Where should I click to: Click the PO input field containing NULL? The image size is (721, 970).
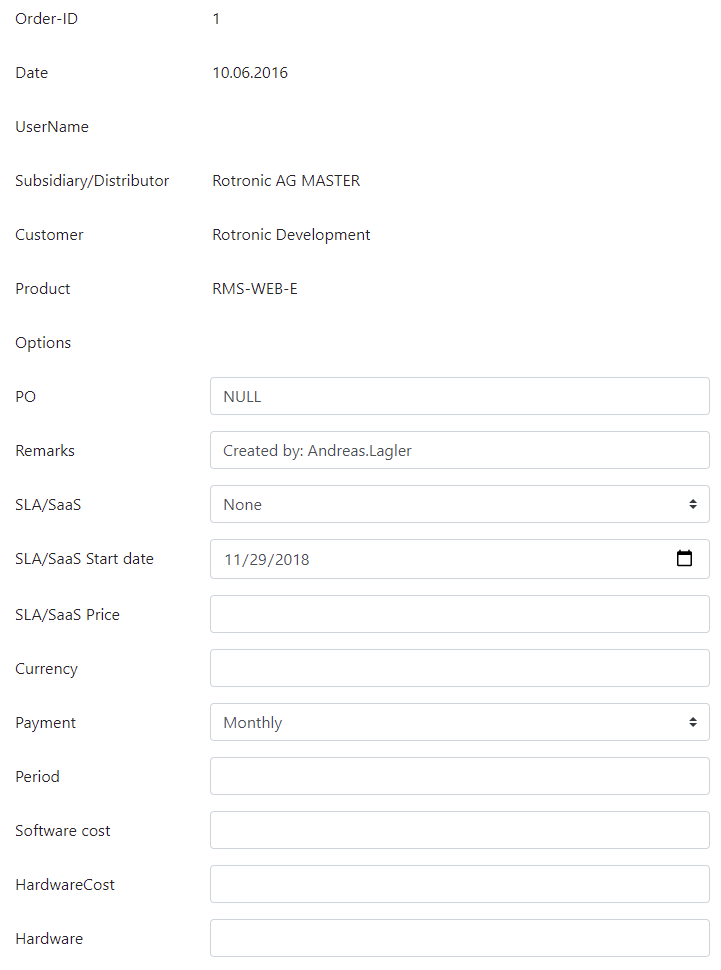[460, 396]
